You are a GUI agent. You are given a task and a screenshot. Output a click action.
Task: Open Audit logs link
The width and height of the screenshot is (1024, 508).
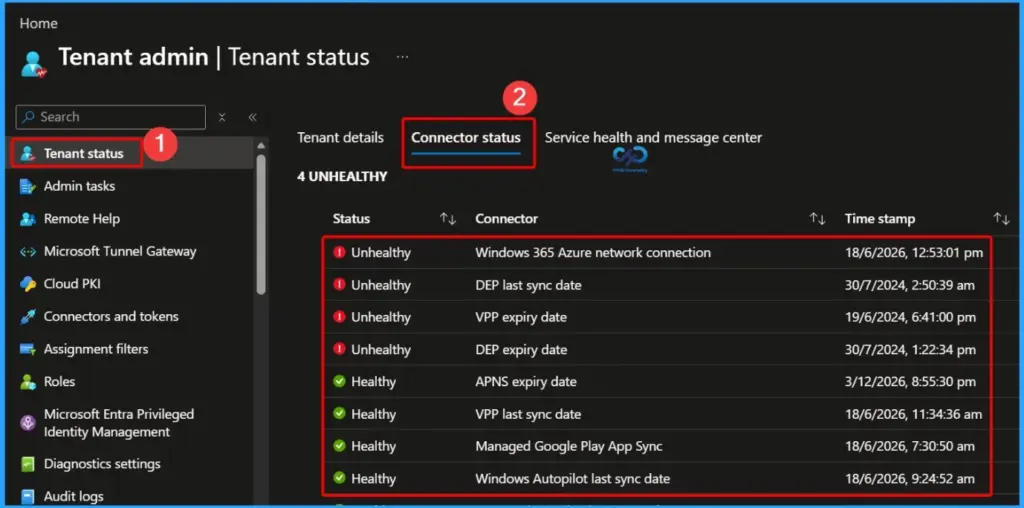pos(73,497)
